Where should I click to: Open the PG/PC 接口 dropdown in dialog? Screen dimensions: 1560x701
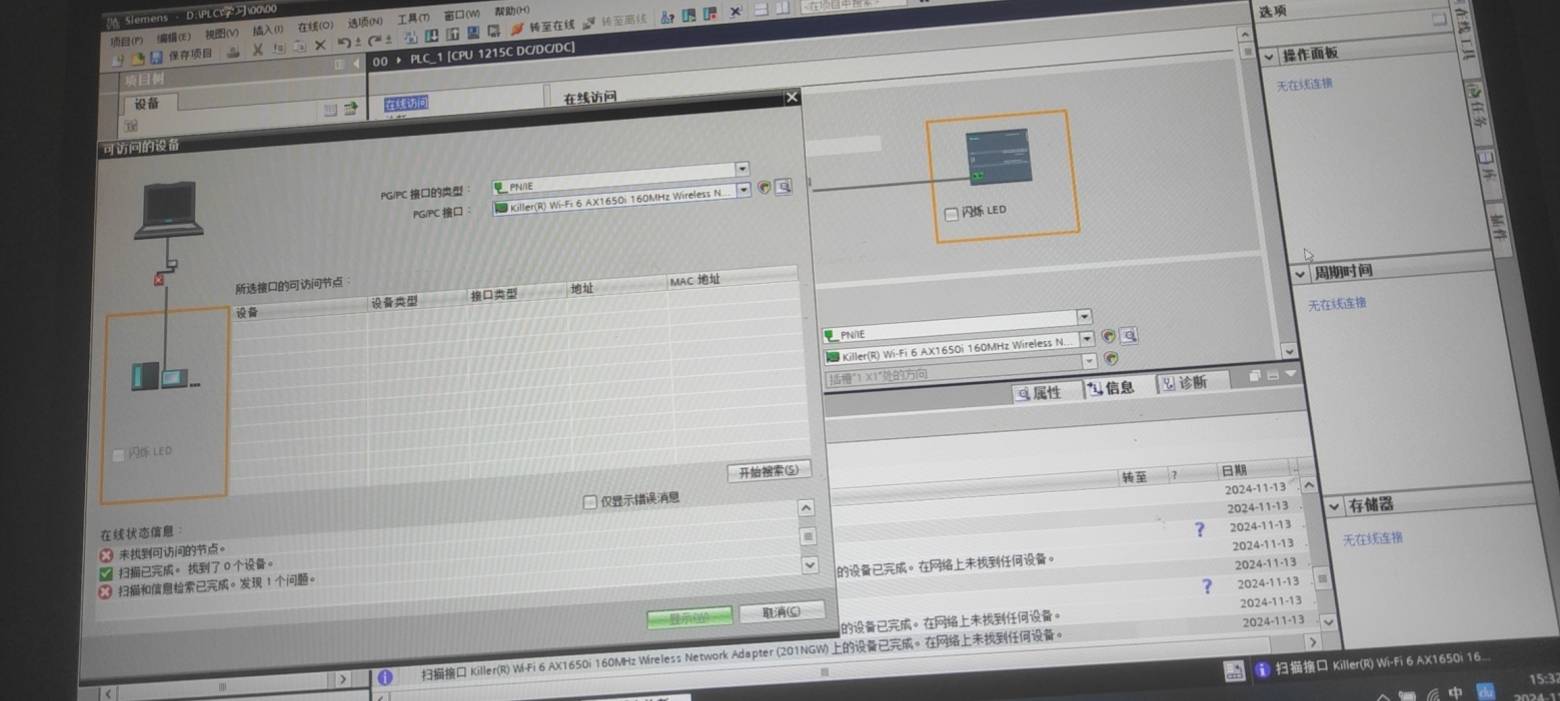click(x=743, y=190)
